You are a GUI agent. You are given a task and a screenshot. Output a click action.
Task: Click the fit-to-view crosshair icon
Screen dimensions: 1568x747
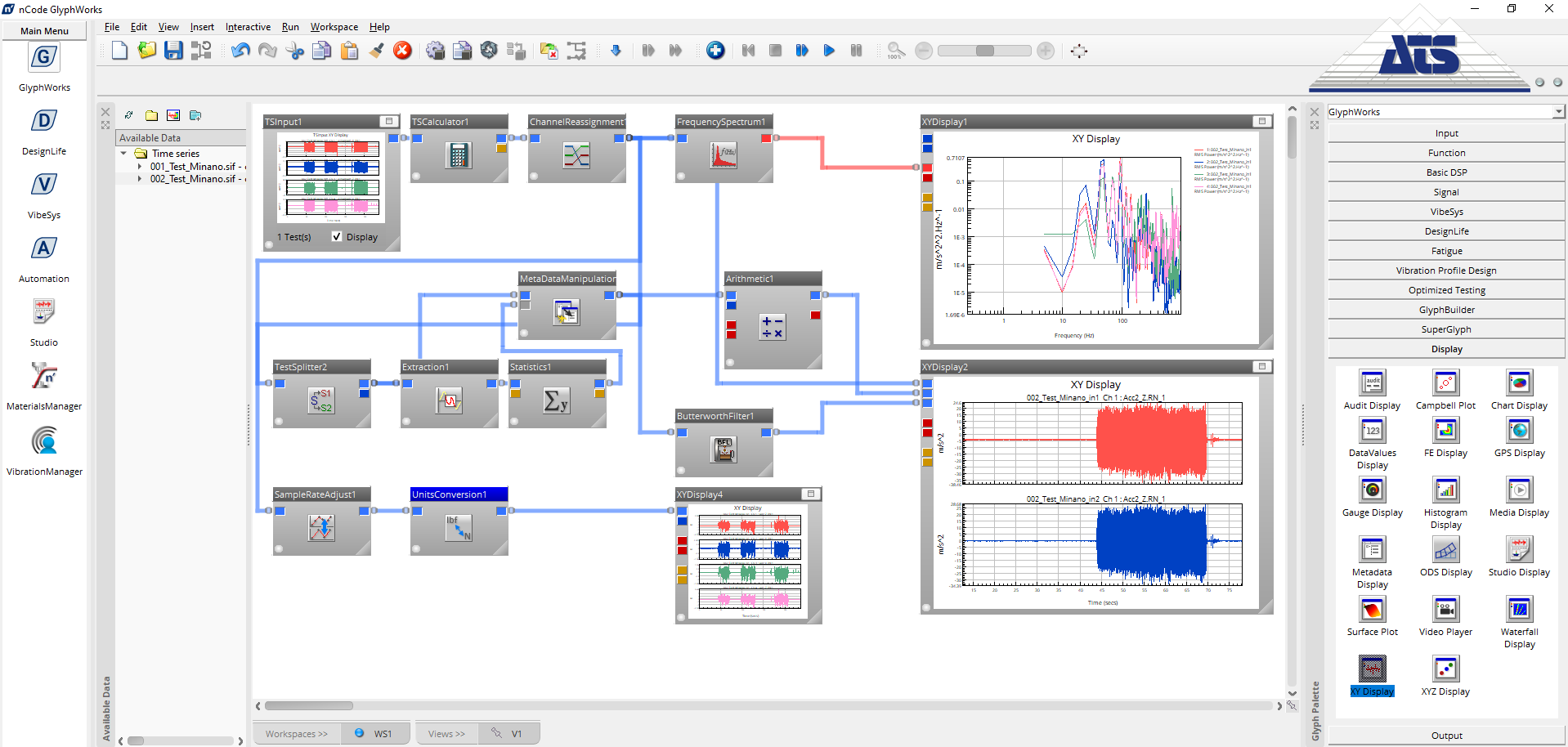(x=1079, y=51)
